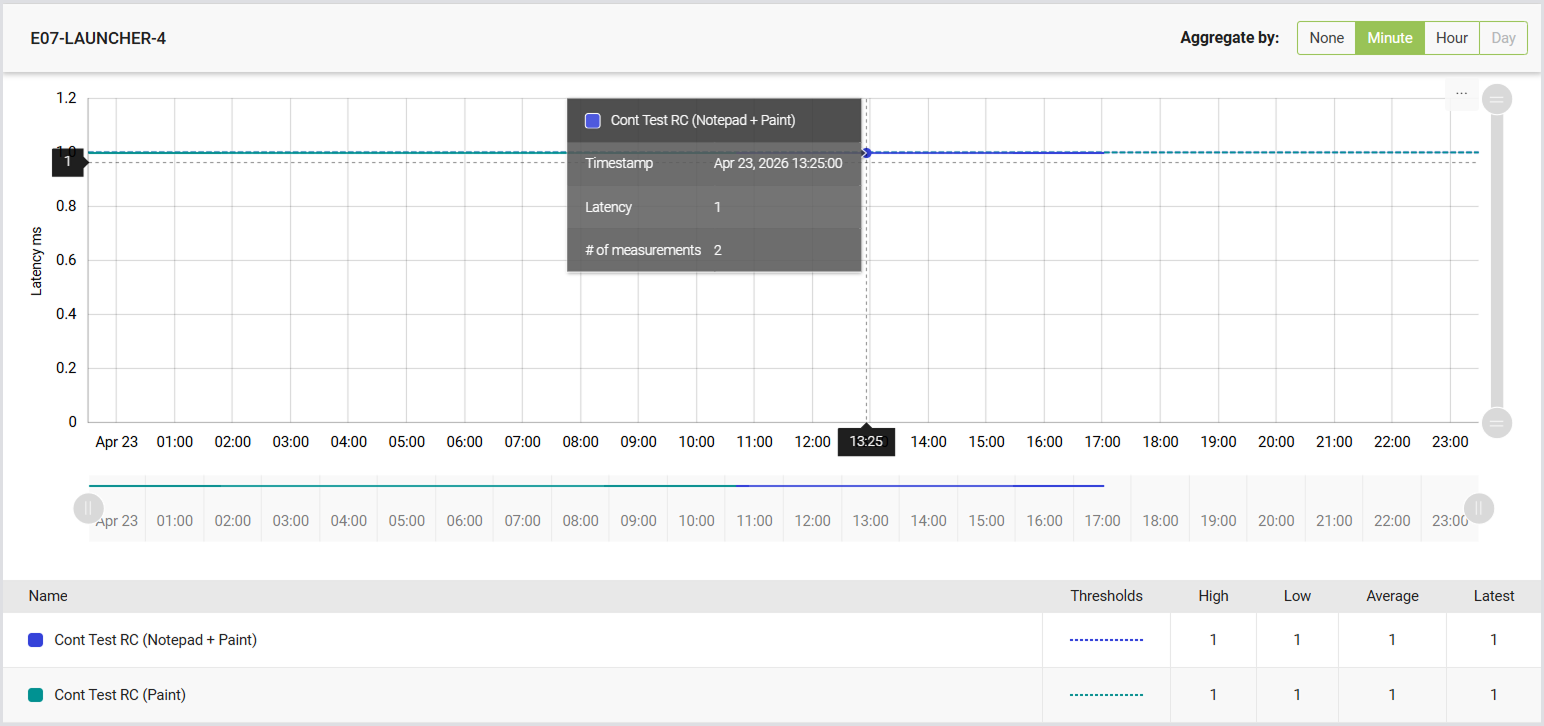The height and width of the screenshot is (726, 1544).
Task: Click the 02:00 label in the range navigator
Action: [232, 521]
